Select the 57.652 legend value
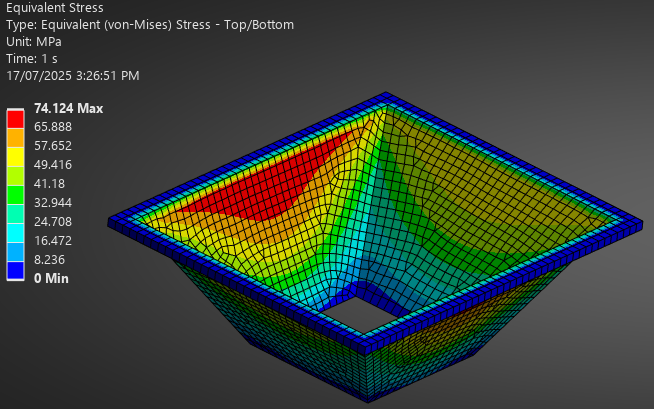Screen dimensions: 654x409 53,146
